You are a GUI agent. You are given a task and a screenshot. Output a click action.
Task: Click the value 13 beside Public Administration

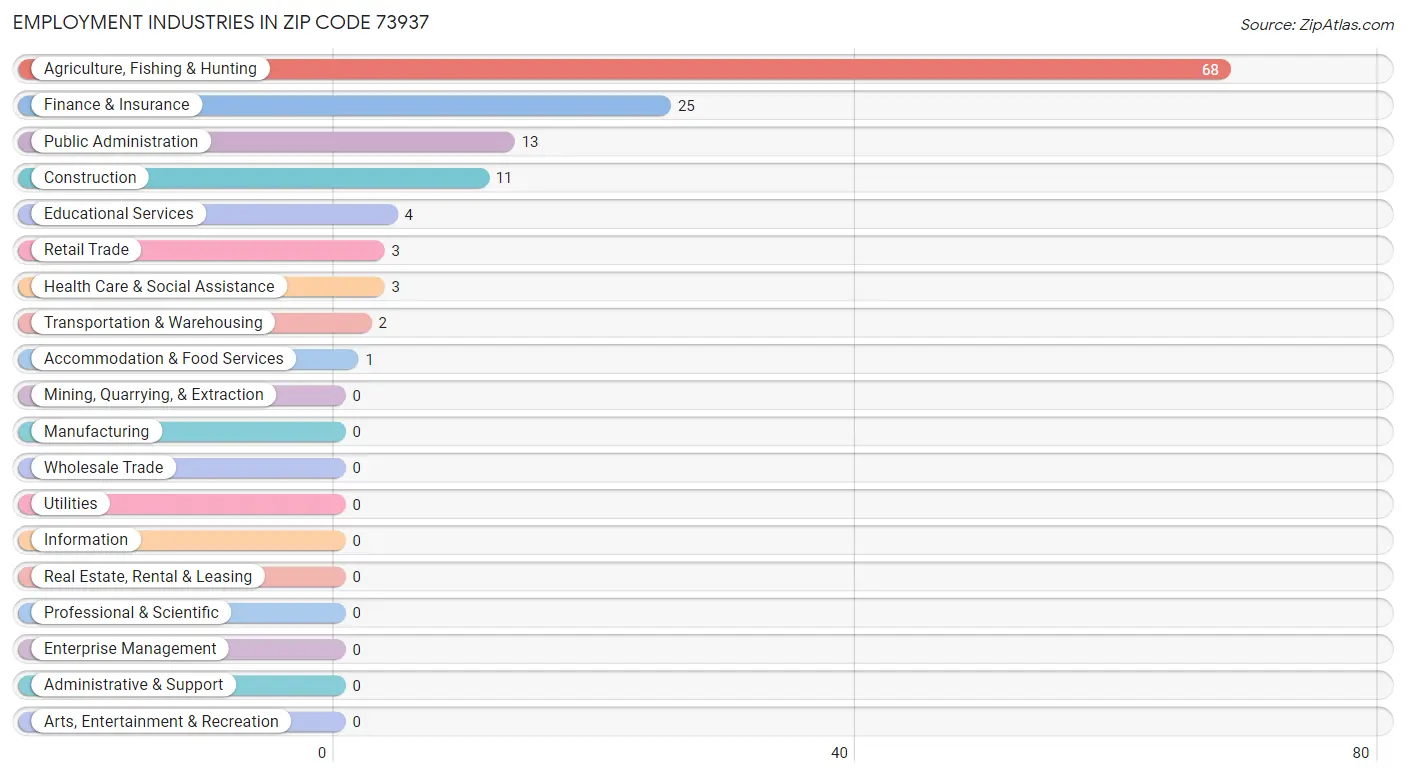coord(530,142)
